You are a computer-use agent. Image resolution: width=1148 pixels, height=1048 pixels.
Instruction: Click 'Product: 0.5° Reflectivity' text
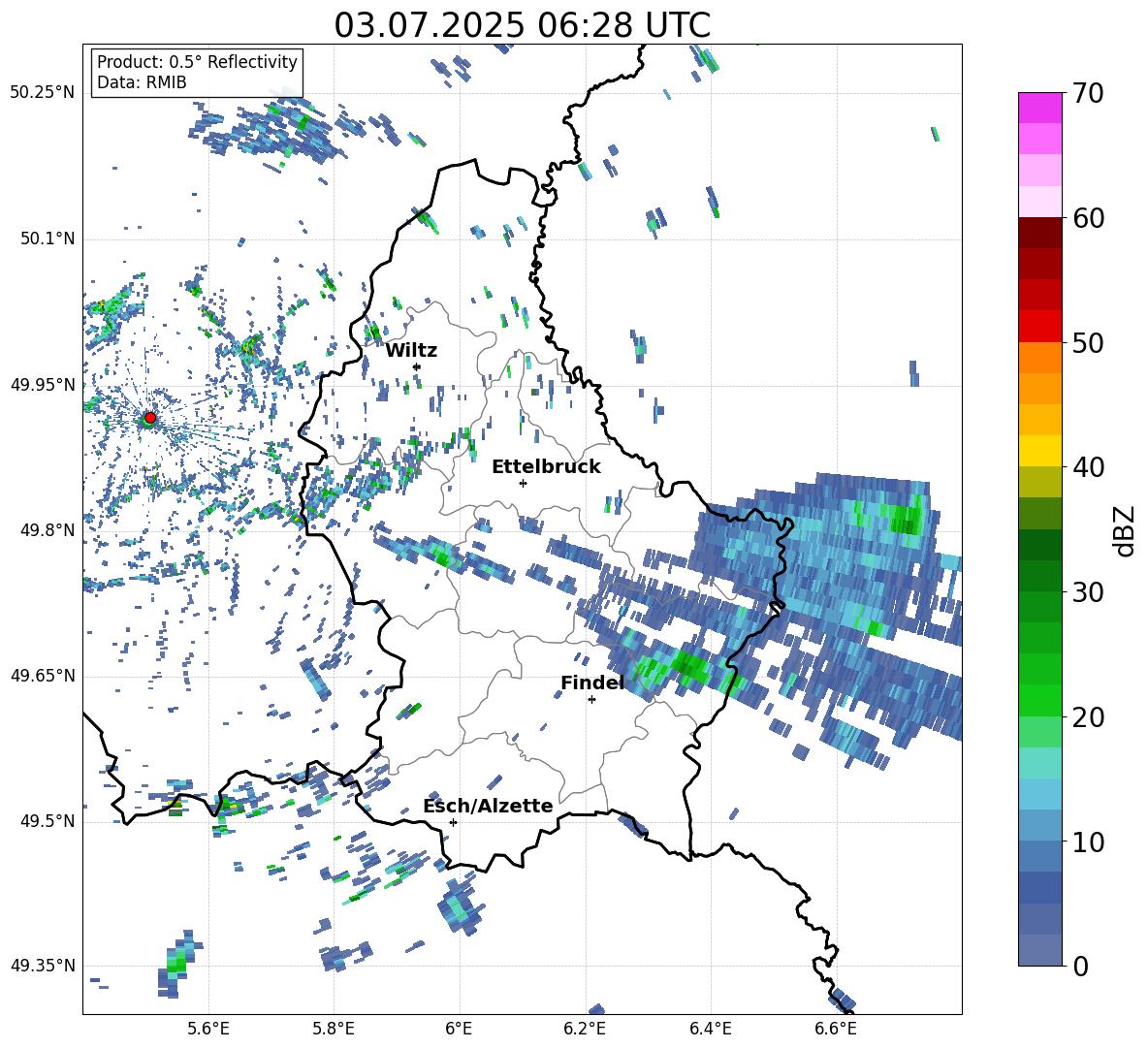coord(197,61)
